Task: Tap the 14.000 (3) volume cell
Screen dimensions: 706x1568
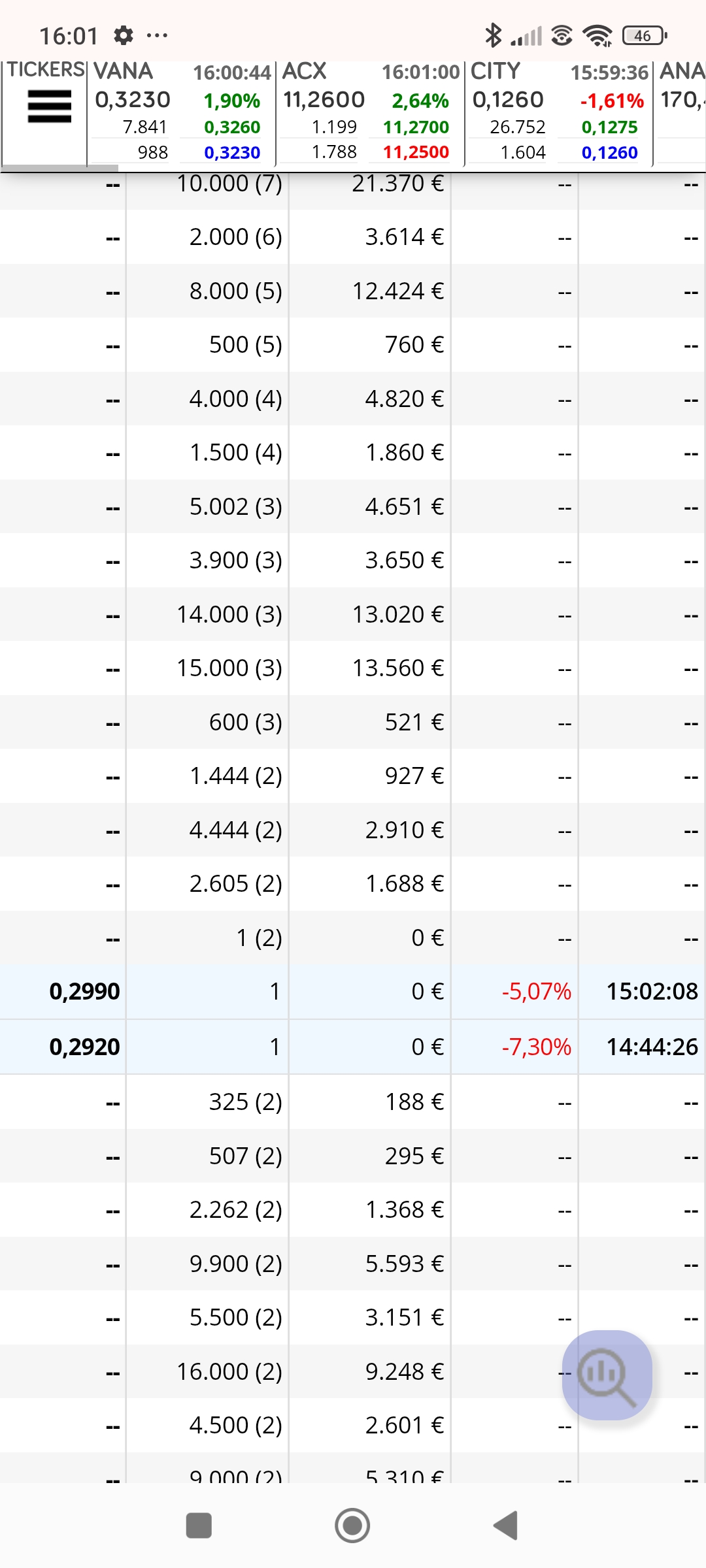Action: [229, 615]
